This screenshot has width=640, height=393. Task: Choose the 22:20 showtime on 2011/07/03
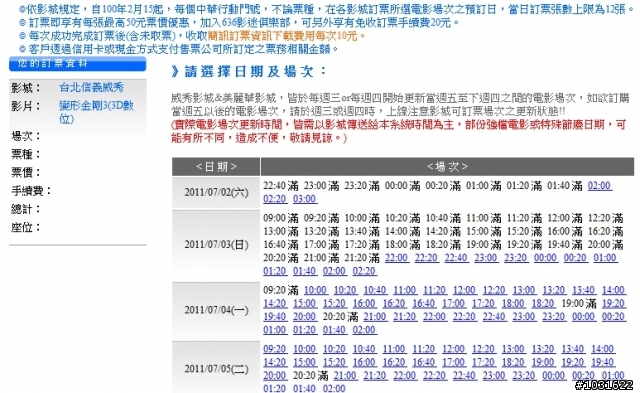click(x=426, y=258)
